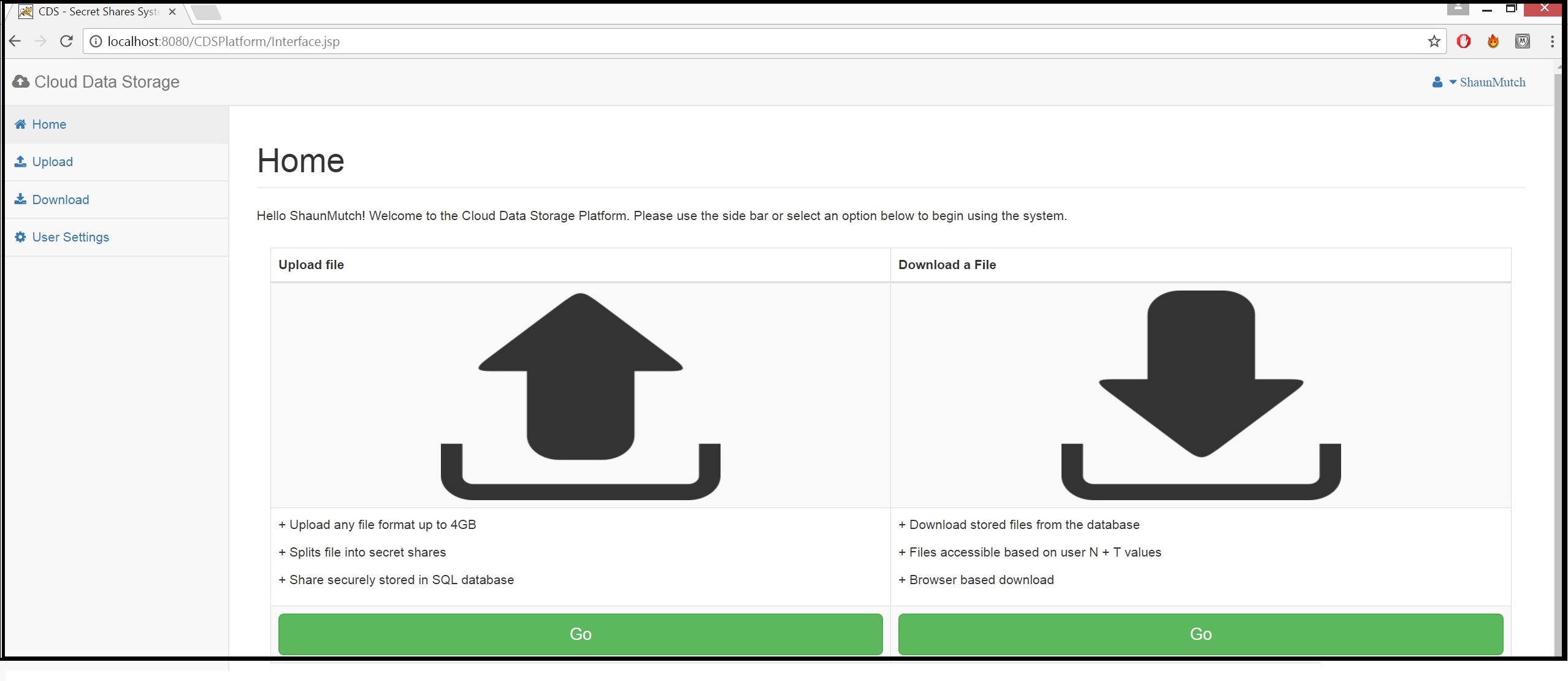Open the Chrome three-dot menu
The width and height of the screenshot is (1568, 681).
point(1552,41)
